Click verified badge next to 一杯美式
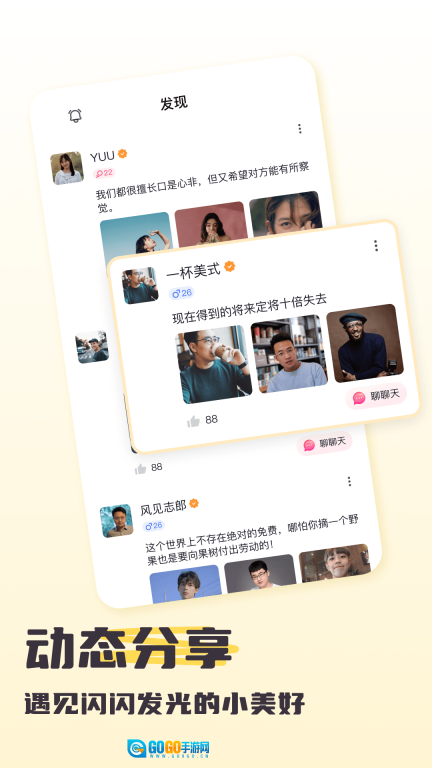The image size is (432, 768). point(229,266)
